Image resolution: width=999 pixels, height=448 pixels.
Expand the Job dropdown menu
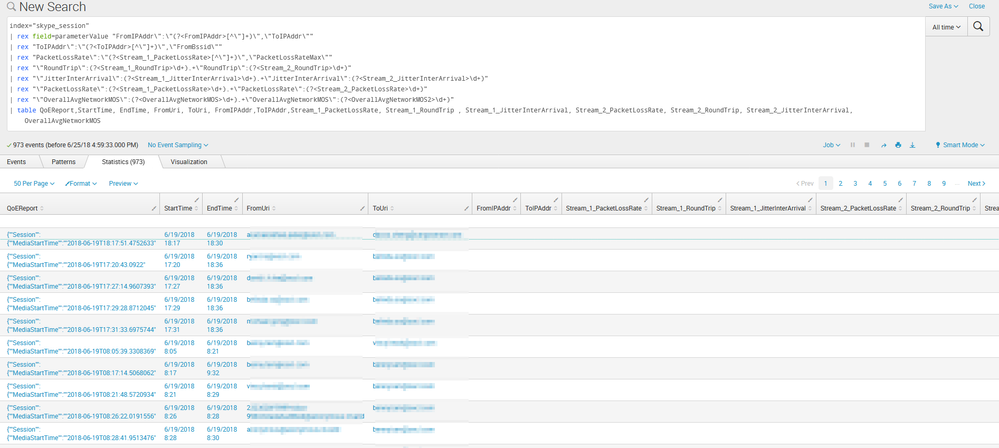pyautogui.click(x=831, y=145)
